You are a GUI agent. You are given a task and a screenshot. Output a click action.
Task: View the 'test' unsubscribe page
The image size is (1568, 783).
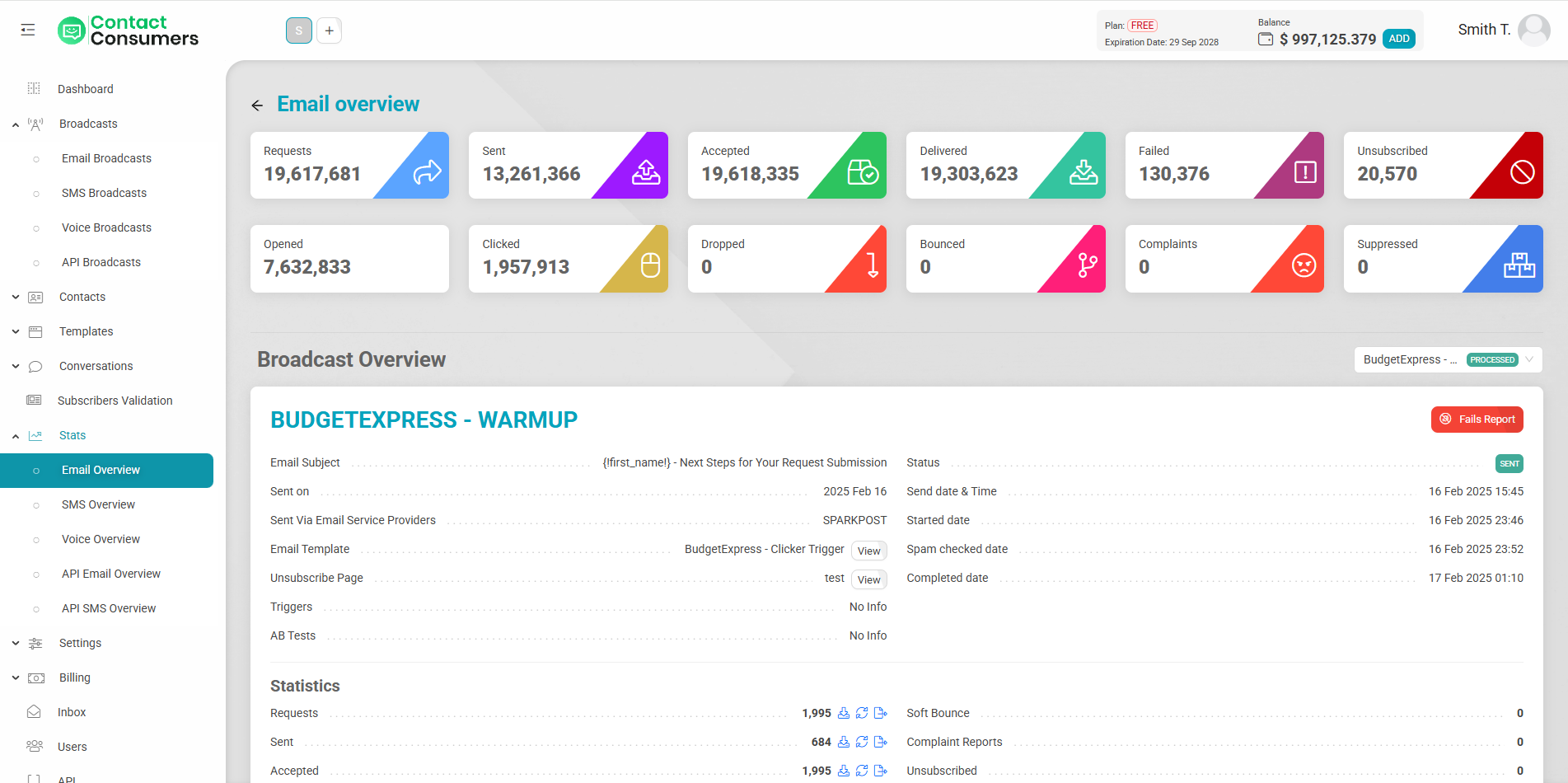click(868, 579)
